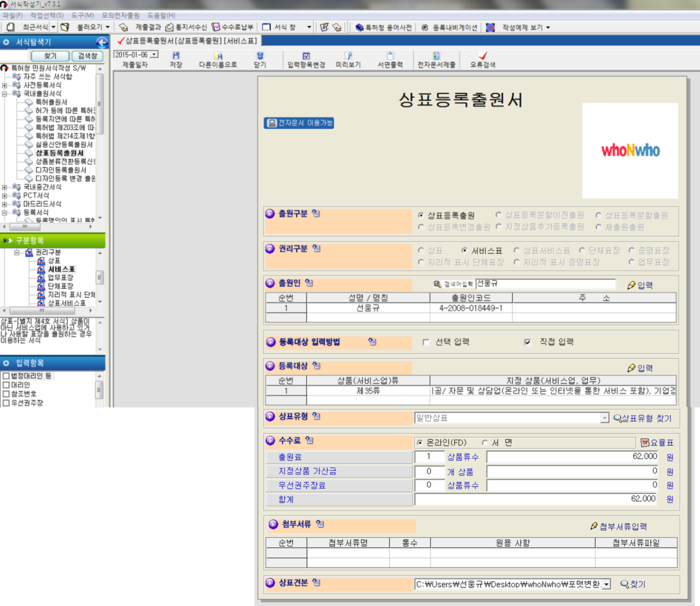The image size is (700, 606).
Task: Open the 상표견본 file path dropdown
Action: 606,583
